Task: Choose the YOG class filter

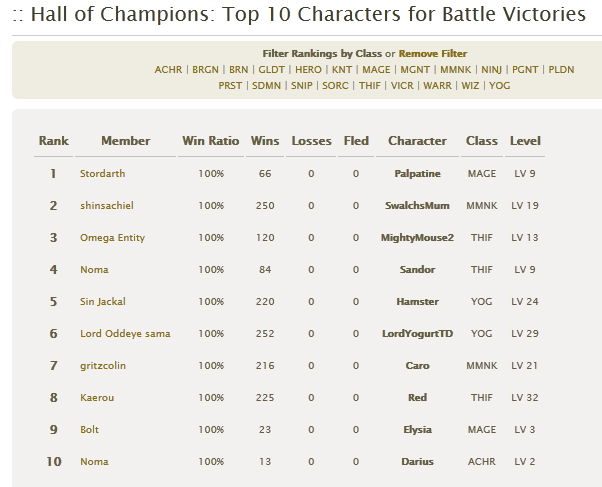Action: click(499, 86)
